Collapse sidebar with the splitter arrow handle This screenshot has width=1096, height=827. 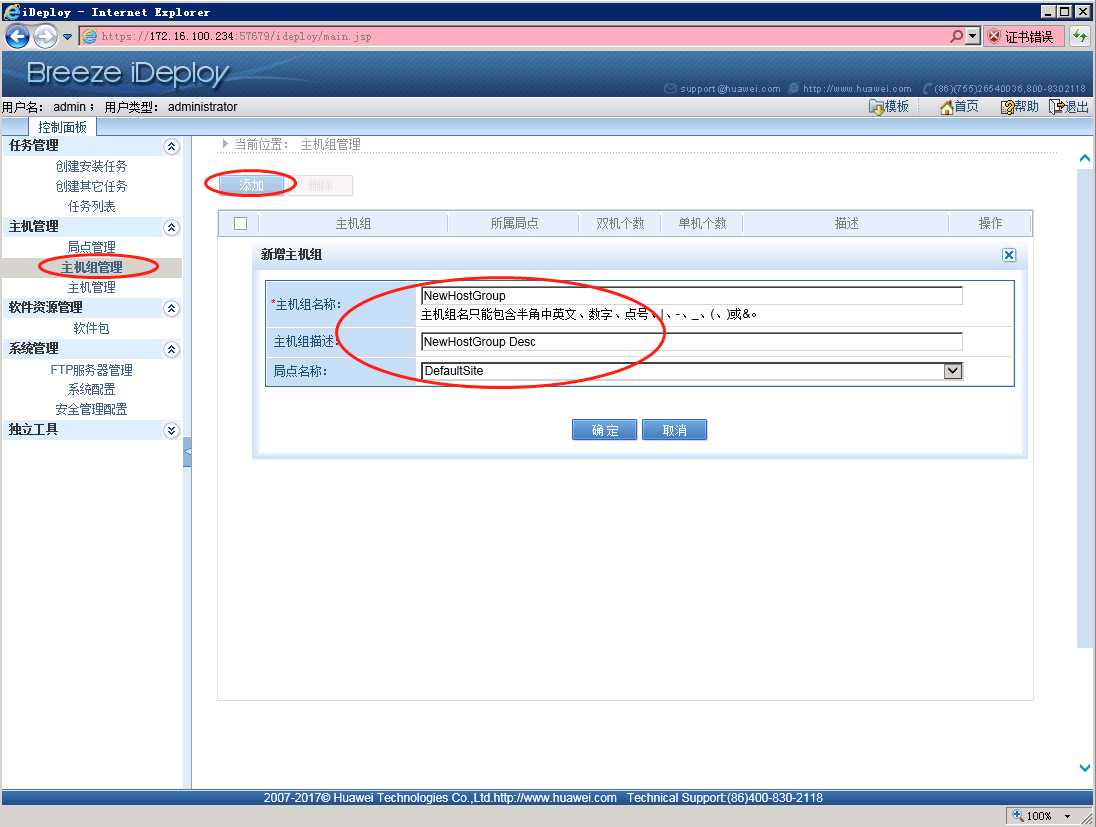tap(187, 452)
